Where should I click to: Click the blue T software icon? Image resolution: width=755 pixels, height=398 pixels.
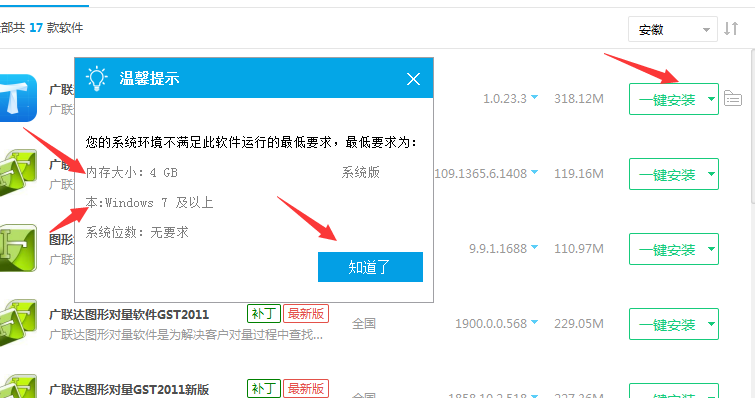18,98
